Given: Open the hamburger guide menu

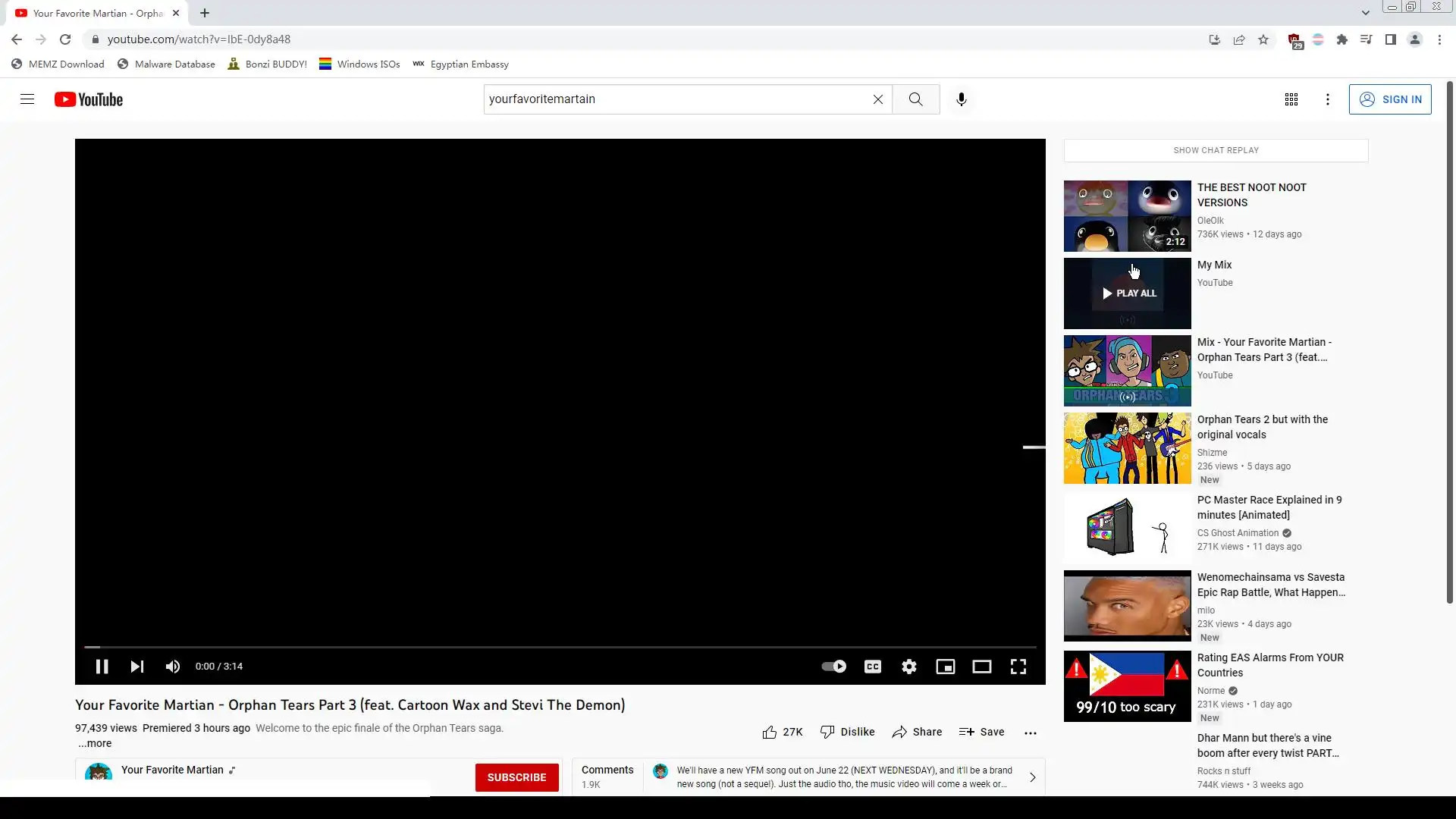Looking at the screenshot, I should click(x=27, y=99).
